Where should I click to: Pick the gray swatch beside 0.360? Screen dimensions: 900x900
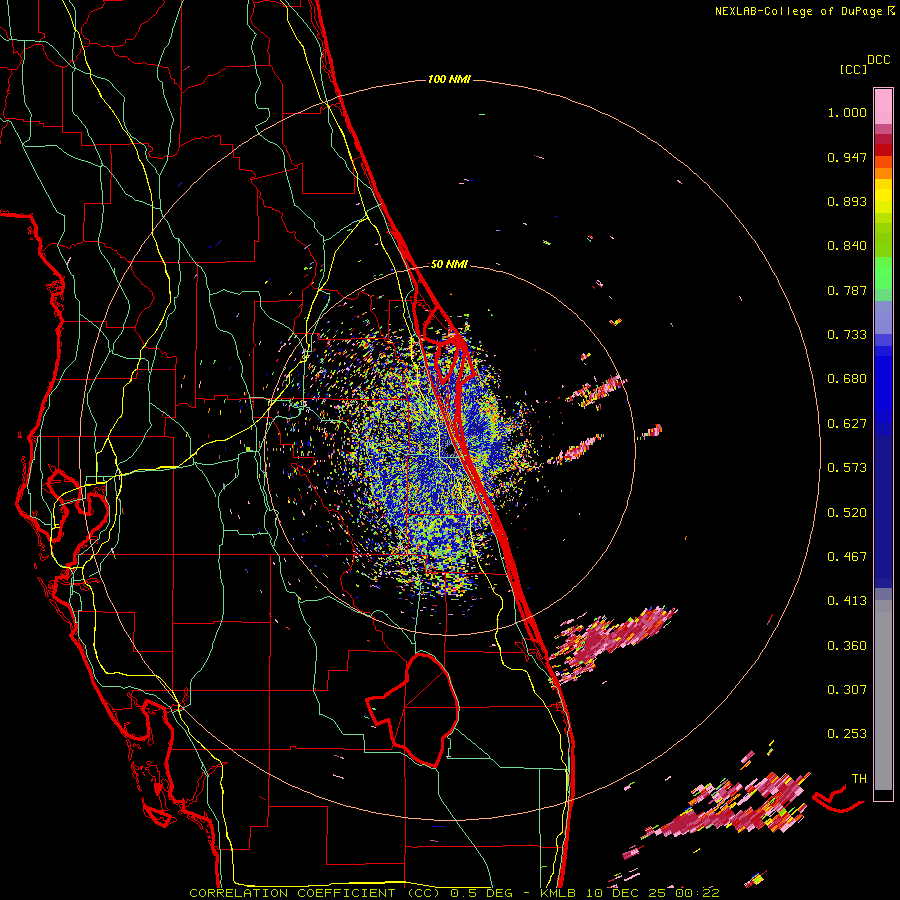tap(883, 695)
